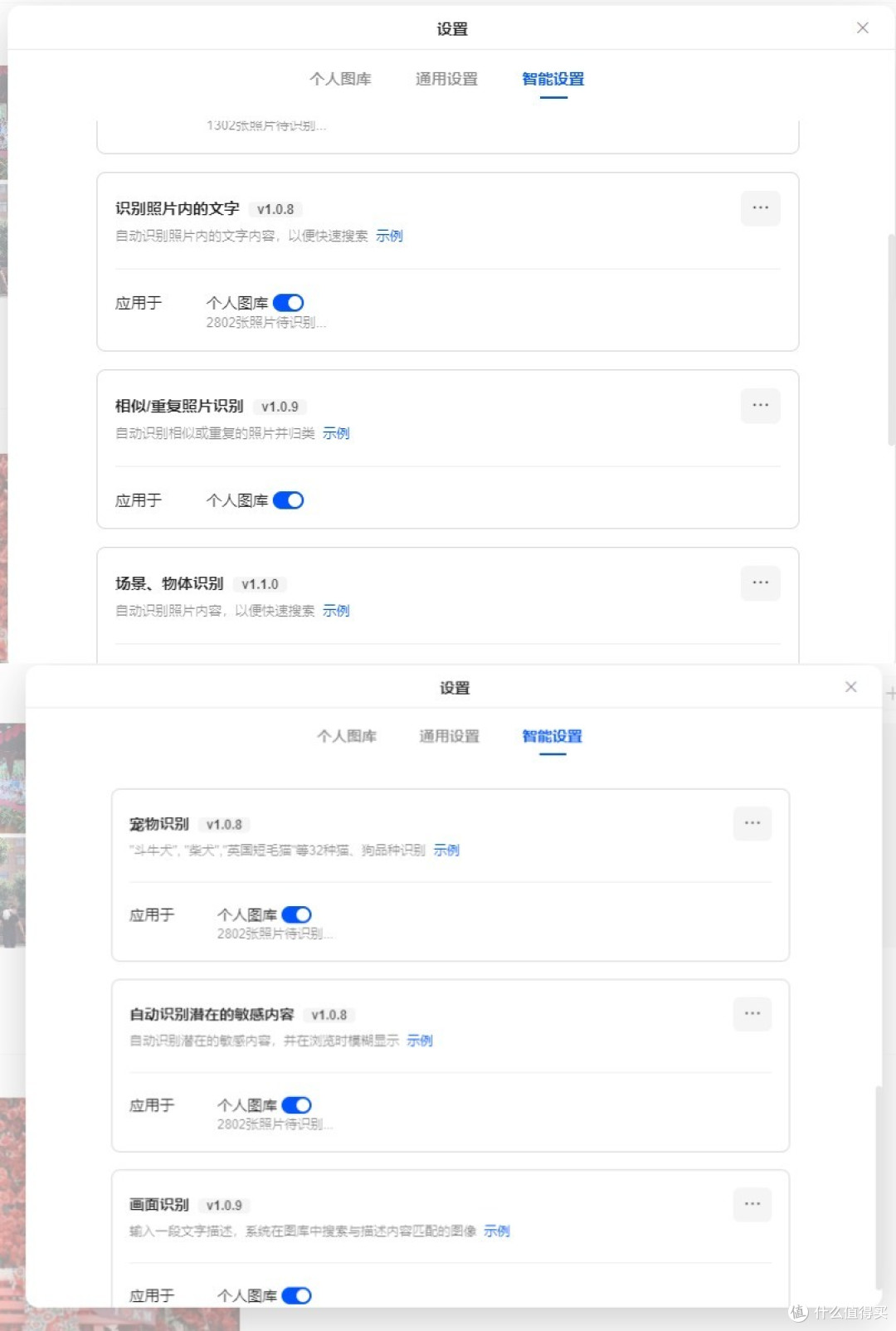Open more options for 相似/重复照片识别
The height and width of the screenshot is (1331, 896).
(x=760, y=406)
